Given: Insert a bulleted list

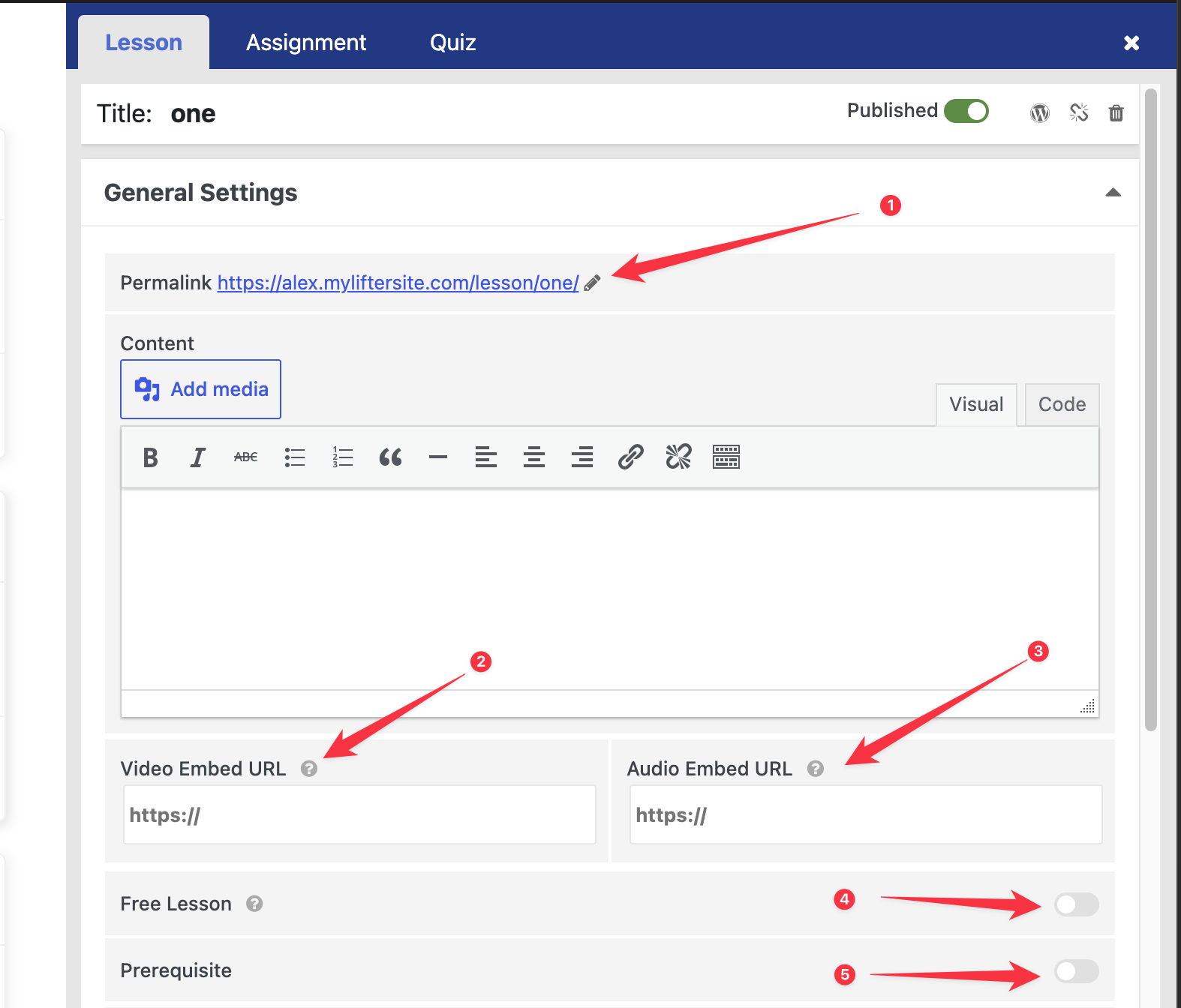Looking at the screenshot, I should coord(295,457).
